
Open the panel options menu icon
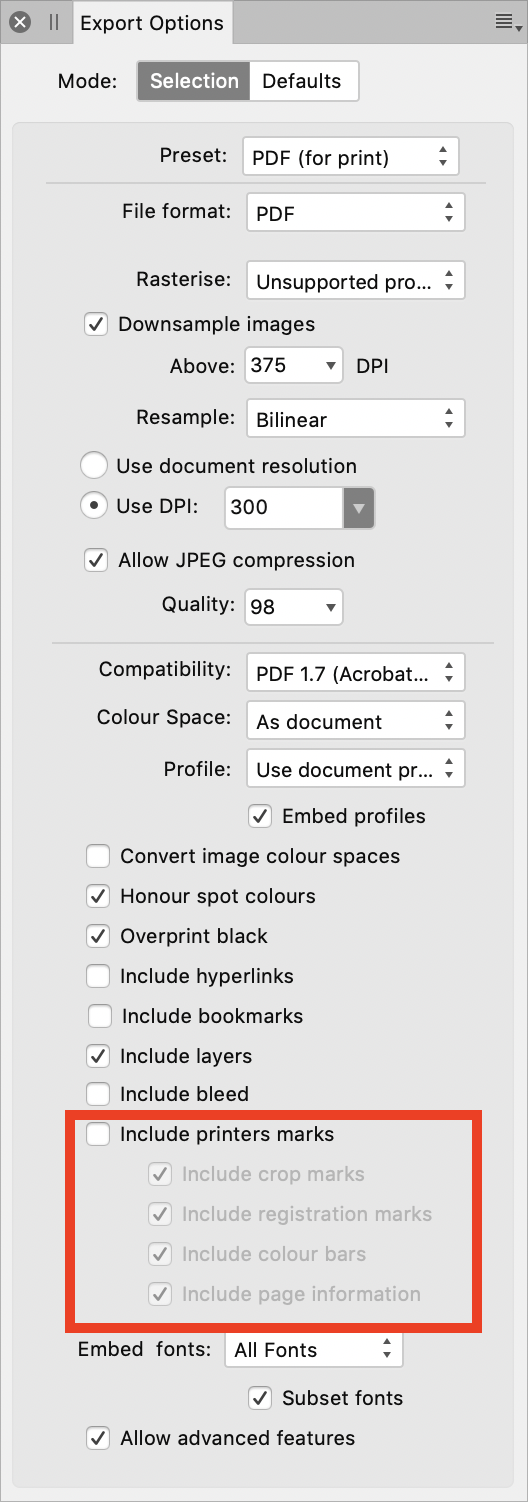coord(508,22)
